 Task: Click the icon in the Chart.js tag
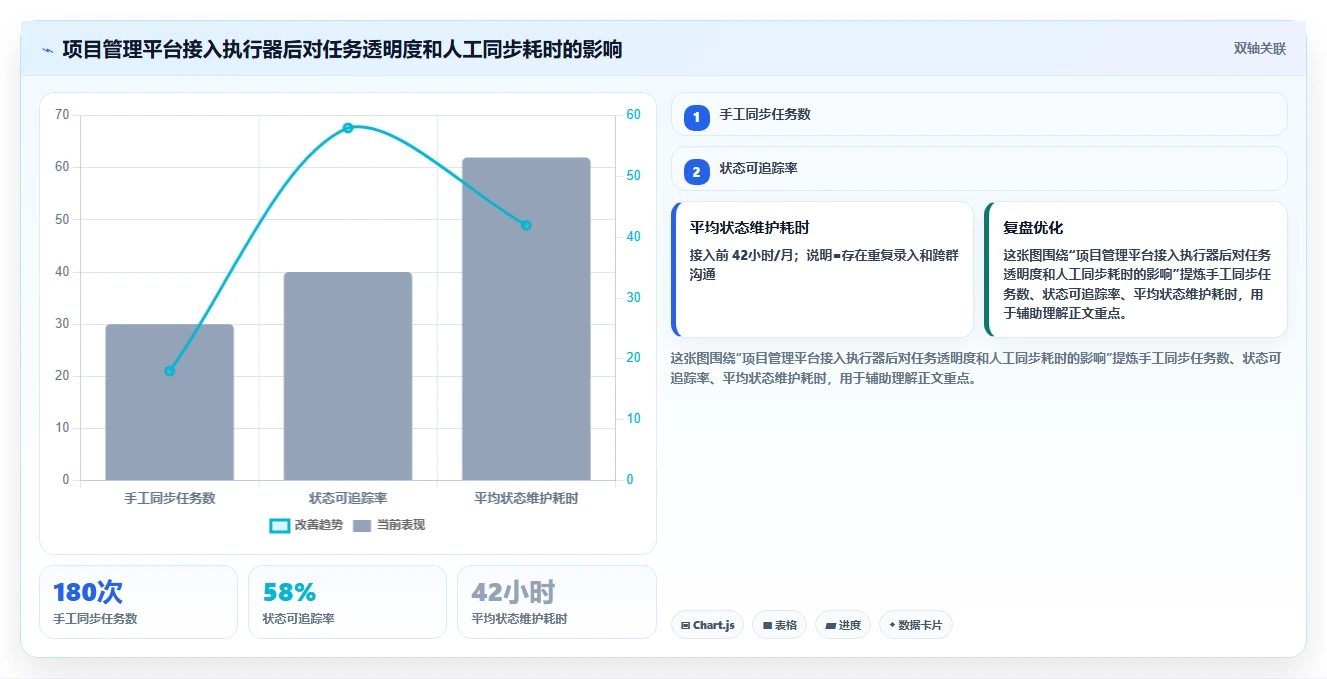[x=685, y=625]
